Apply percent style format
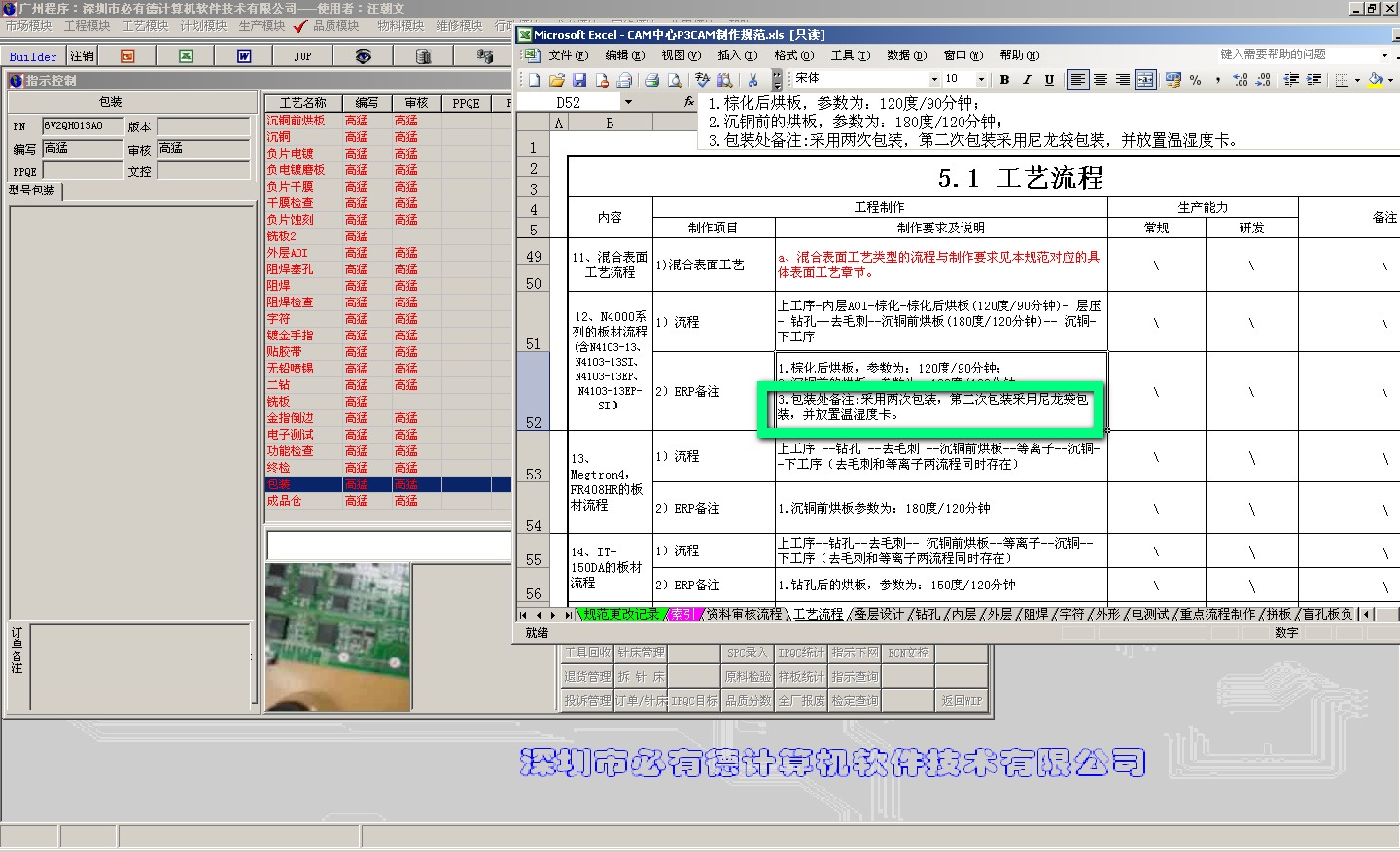The height and width of the screenshot is (852, 1400). click(x=1195, y=80)
